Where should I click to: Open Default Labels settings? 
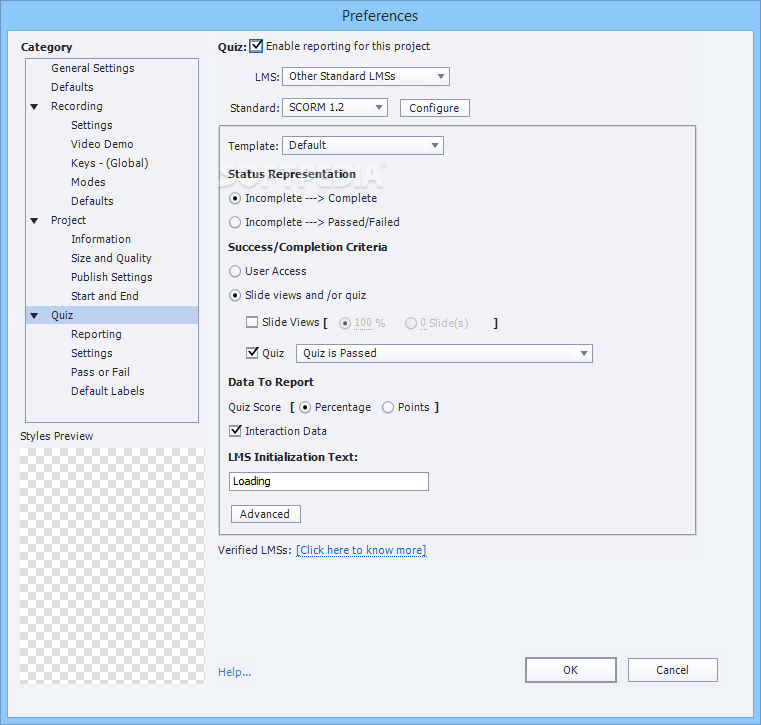tap(108, 391)
